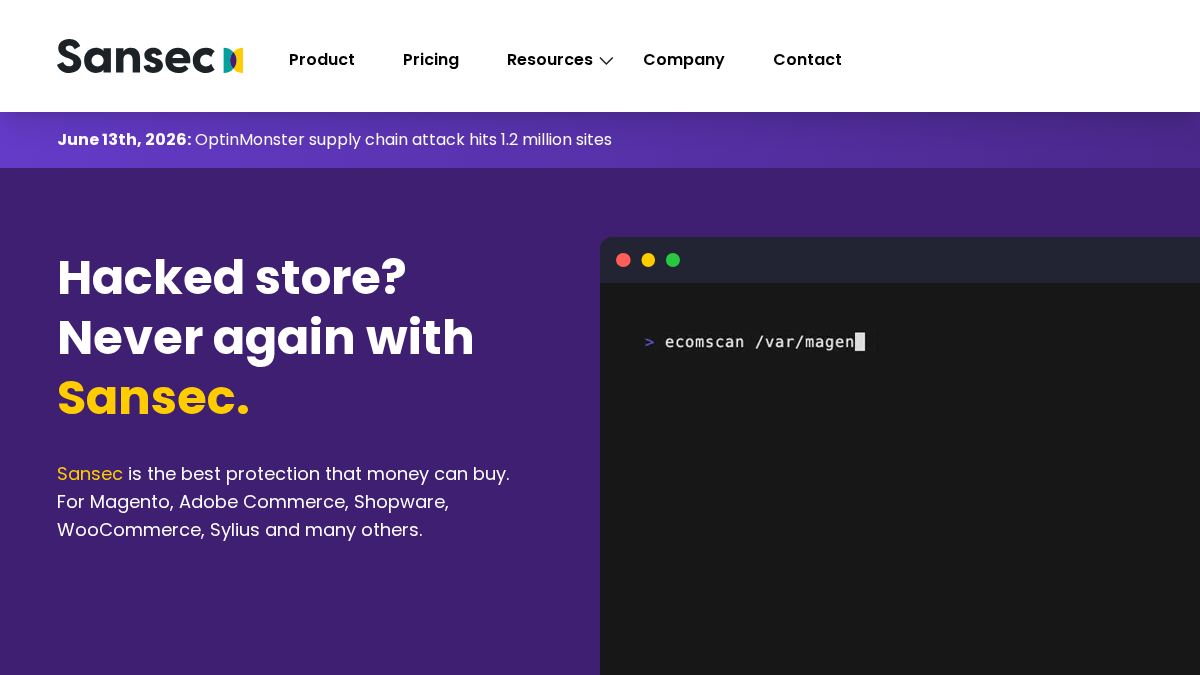Open the OptinMonster supply chain attack news
This screenshot has width=1200, height=675.
403,140
